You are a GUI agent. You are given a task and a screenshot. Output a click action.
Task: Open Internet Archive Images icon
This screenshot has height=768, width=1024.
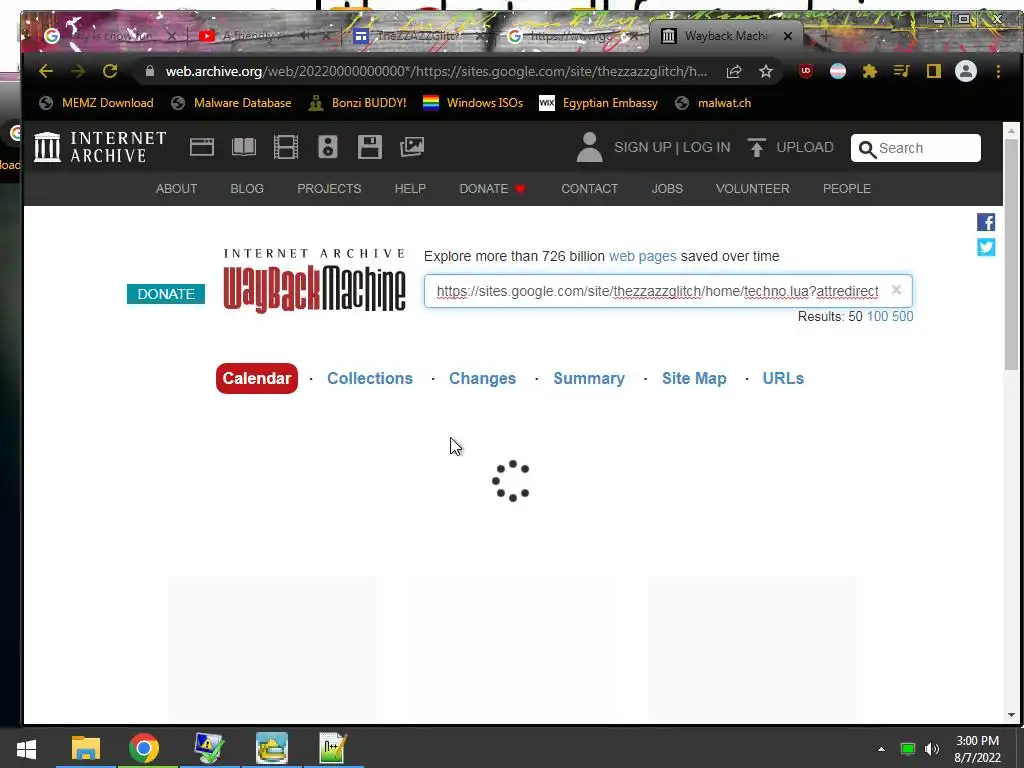pyautogui.click(x=412, y=147)
